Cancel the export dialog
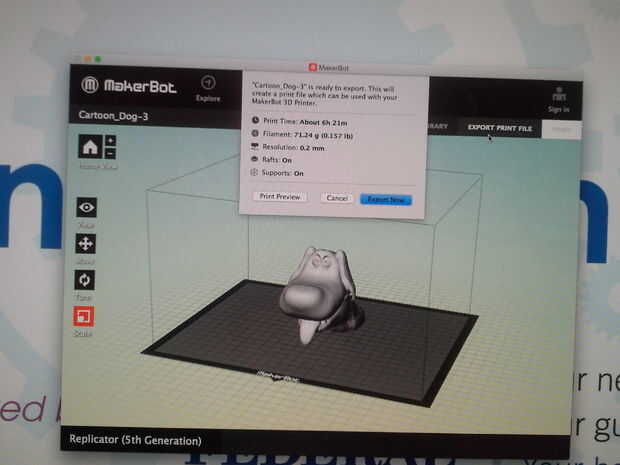This screenshot has width=620, height=465. click(337, 198)
